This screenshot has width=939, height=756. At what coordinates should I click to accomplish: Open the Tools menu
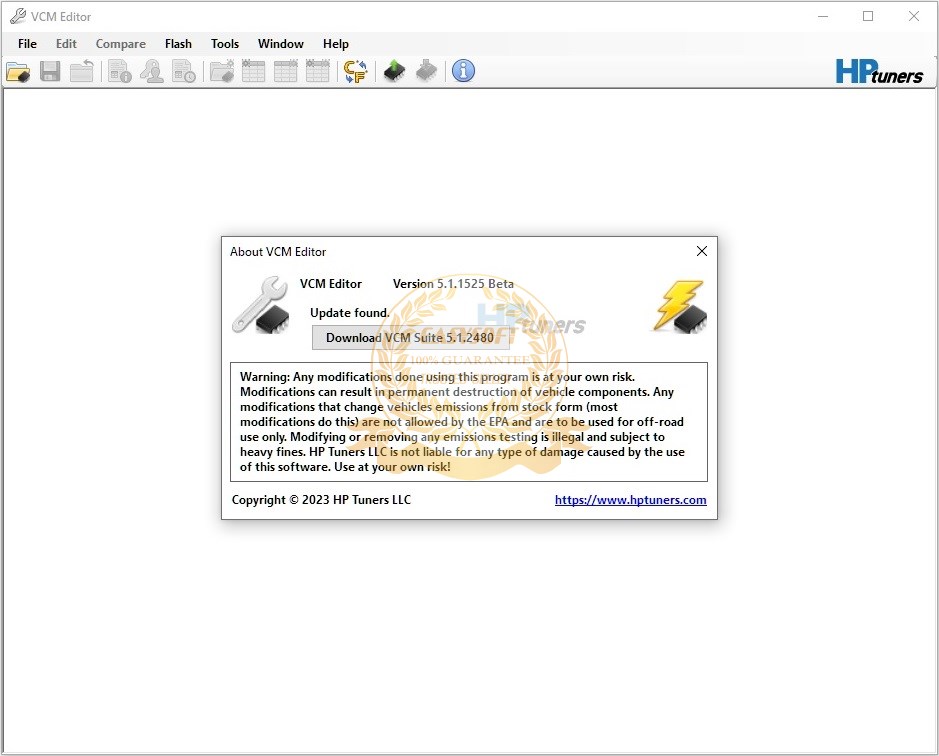tap(225, 44)
